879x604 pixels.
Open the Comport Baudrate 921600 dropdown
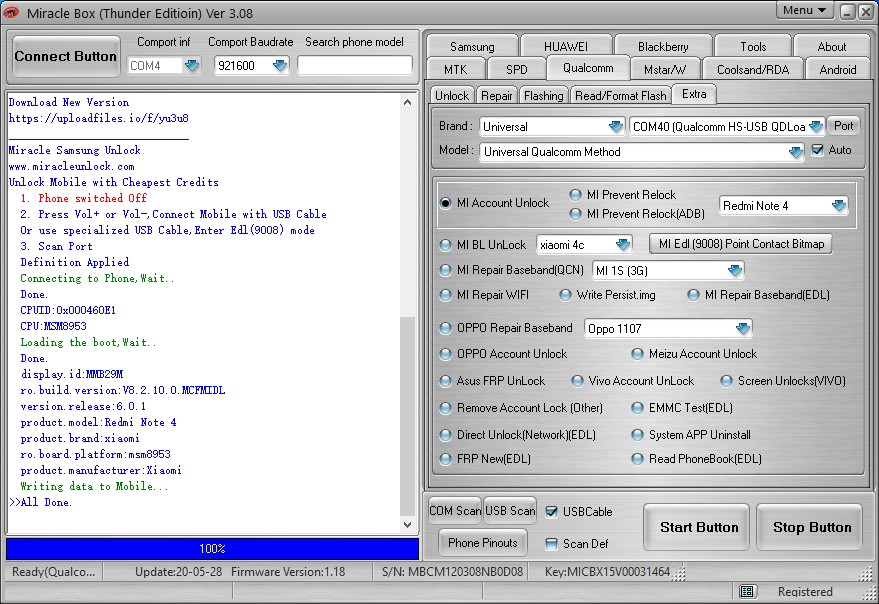pos(280,66)
